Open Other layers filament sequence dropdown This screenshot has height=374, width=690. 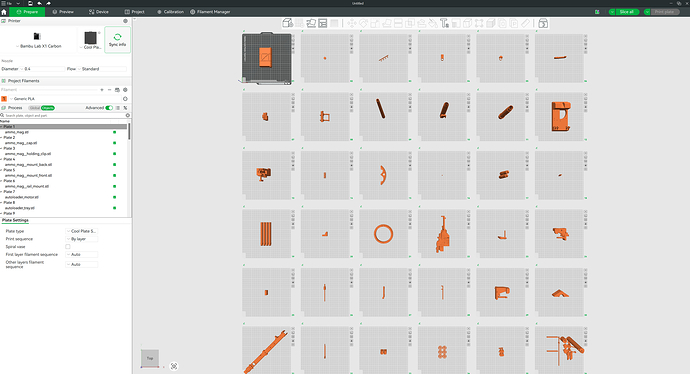[82, 264]
